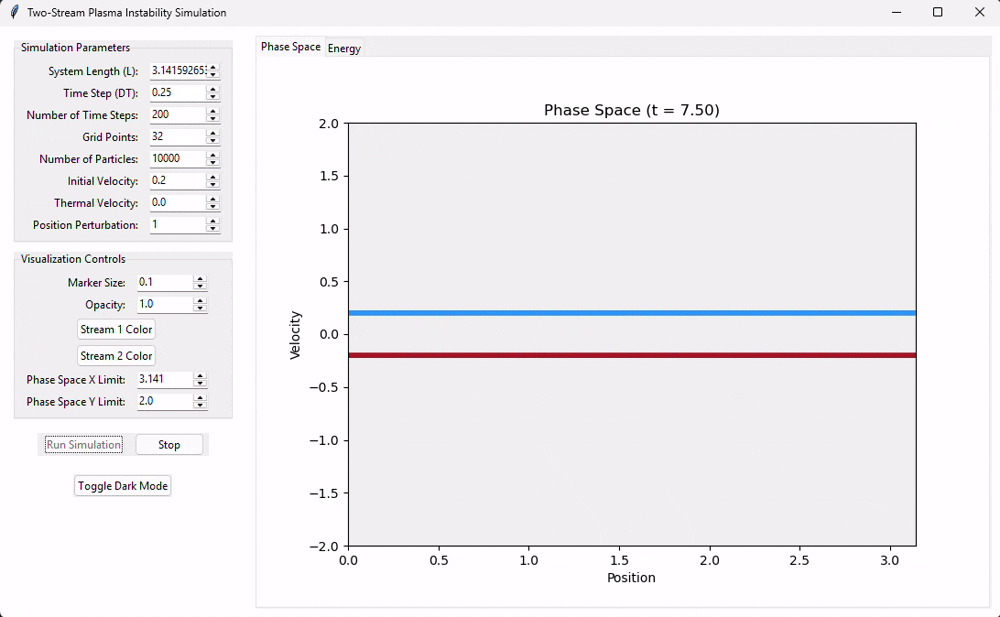Toggle Dark Mode for the interface
The height and width of the screenshot is (617, 1000).
(122, 485)
